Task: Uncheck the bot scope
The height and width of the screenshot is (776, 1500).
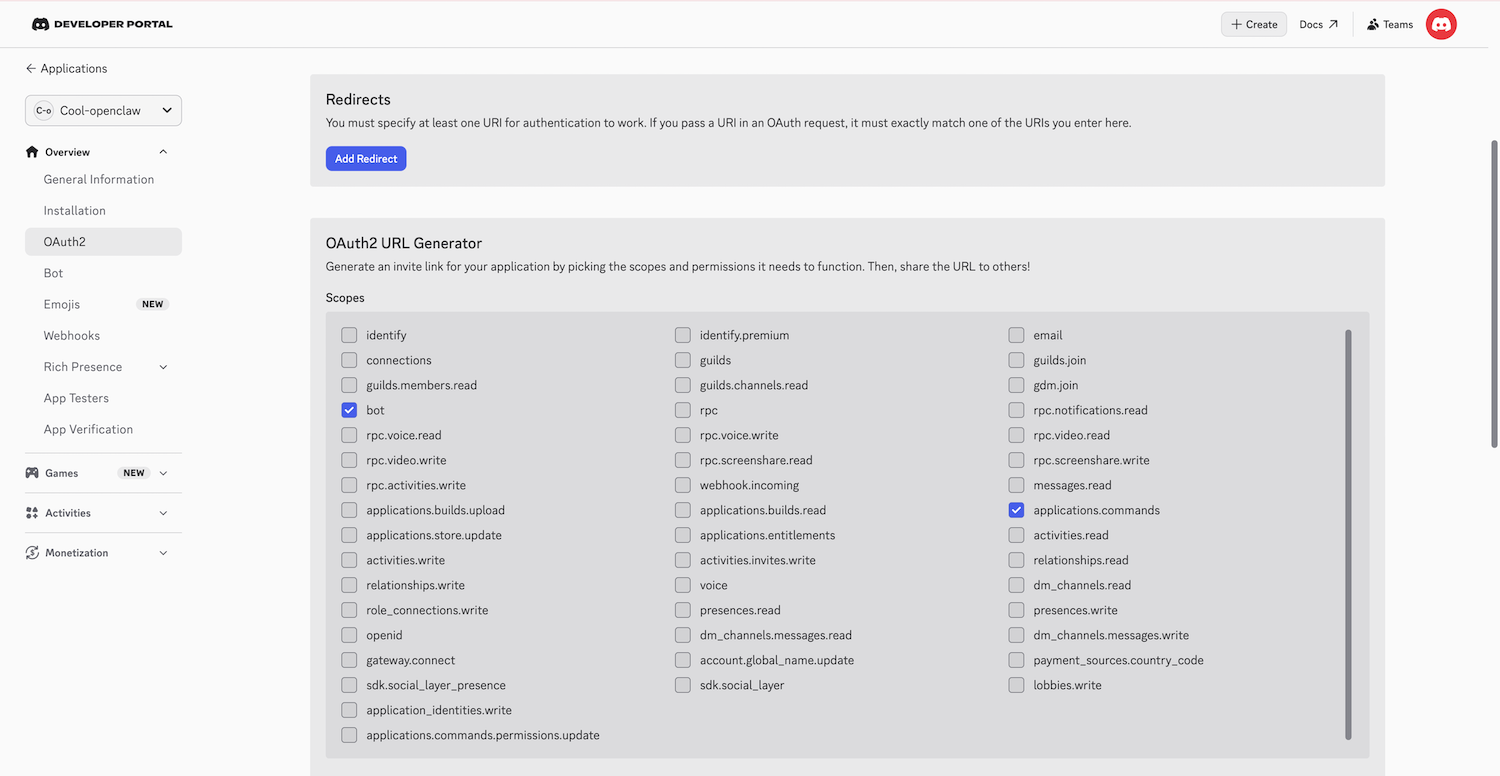Action: (x=349, y=409)
